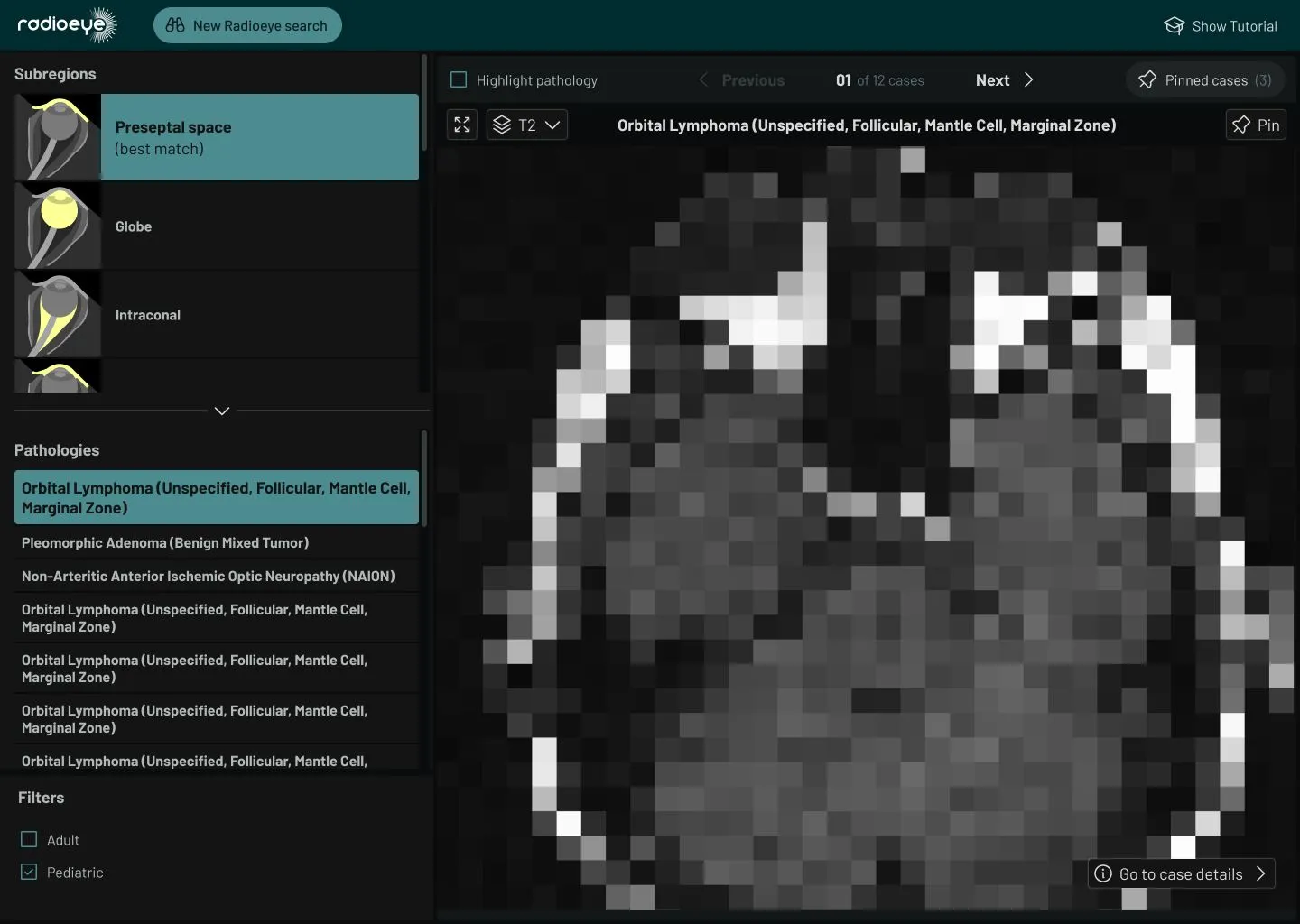The height and width of the screenshot is (924, 1300).
Task: Enable the Highlight pathology checkbox
Action: (x=459, y=79)
